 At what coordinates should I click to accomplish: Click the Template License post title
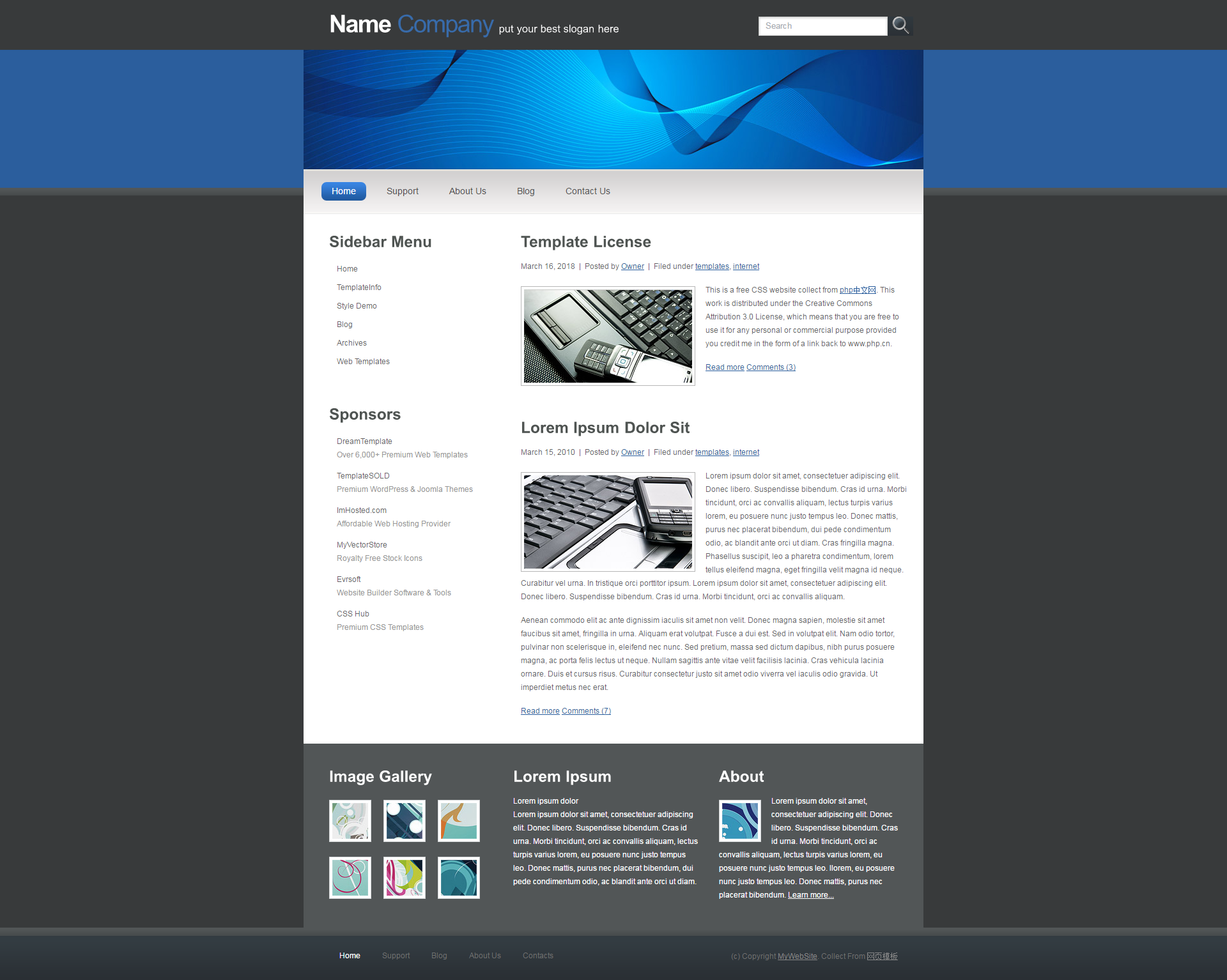point(586,242)
